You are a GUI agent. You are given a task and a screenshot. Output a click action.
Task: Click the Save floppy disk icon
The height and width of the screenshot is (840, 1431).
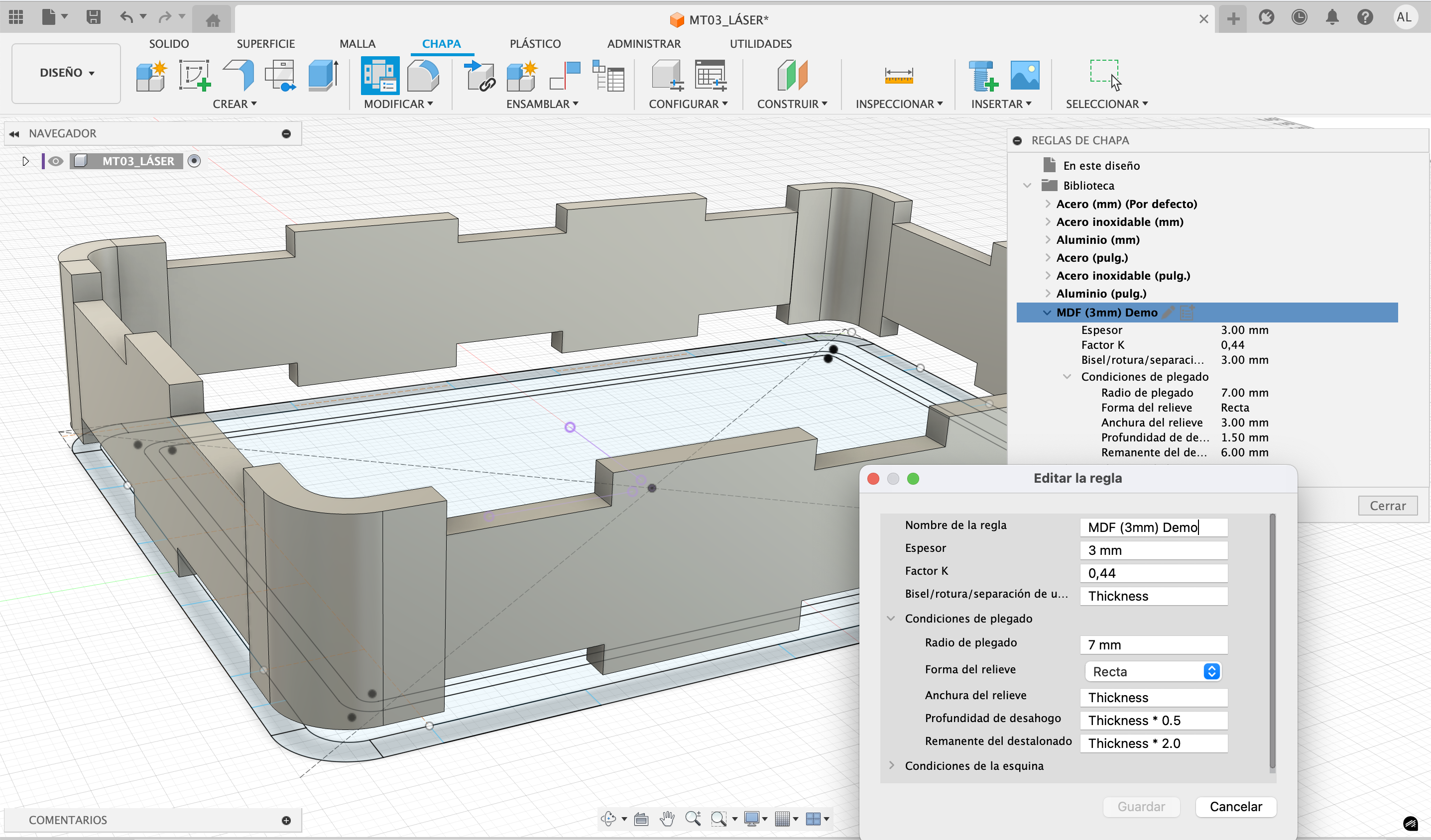click(93, 17)
